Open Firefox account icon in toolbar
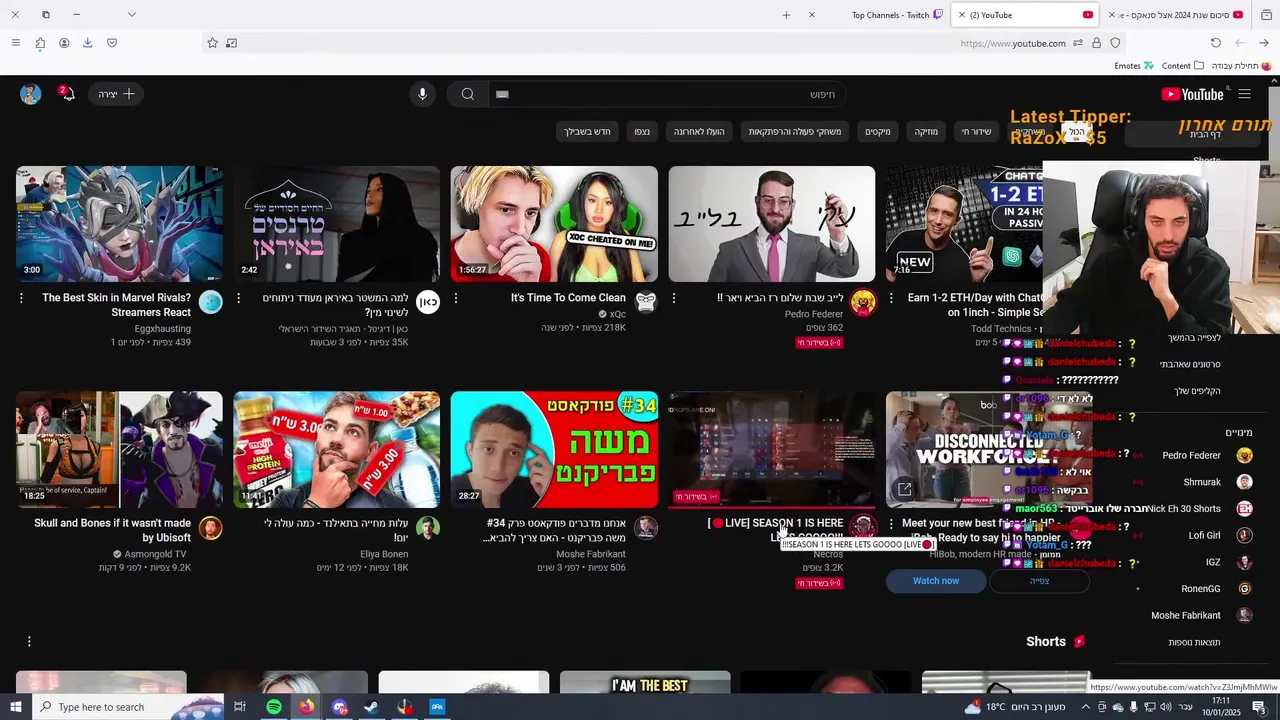The height and width of the screenshot is (720, 1280). (64, 43)
